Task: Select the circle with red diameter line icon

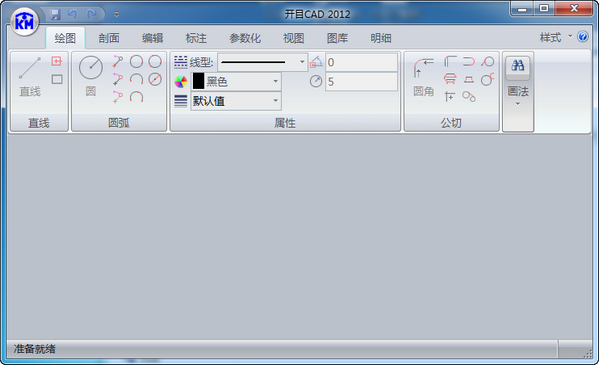Action: (155, 79)
